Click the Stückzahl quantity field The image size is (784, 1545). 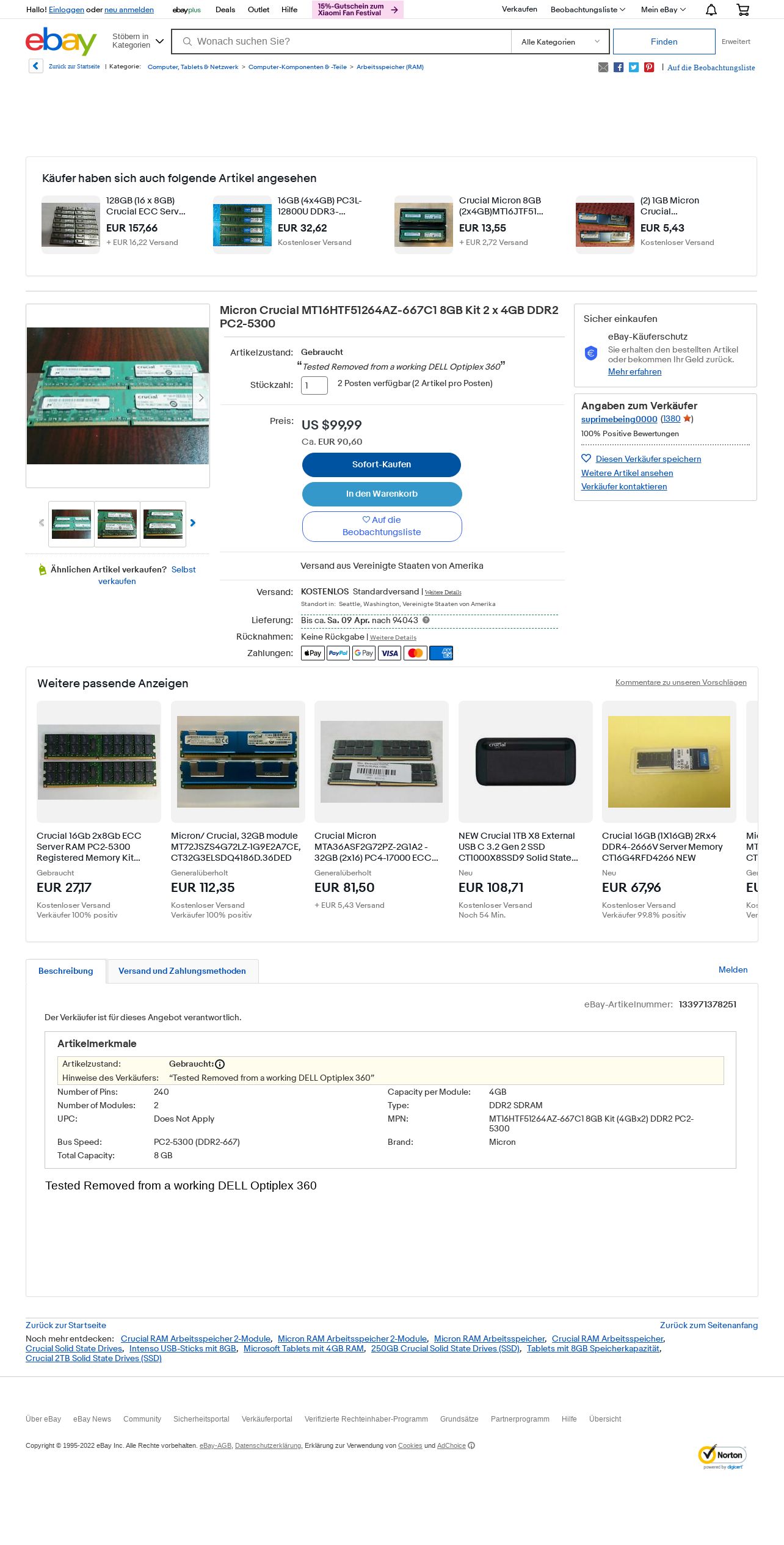314,385
